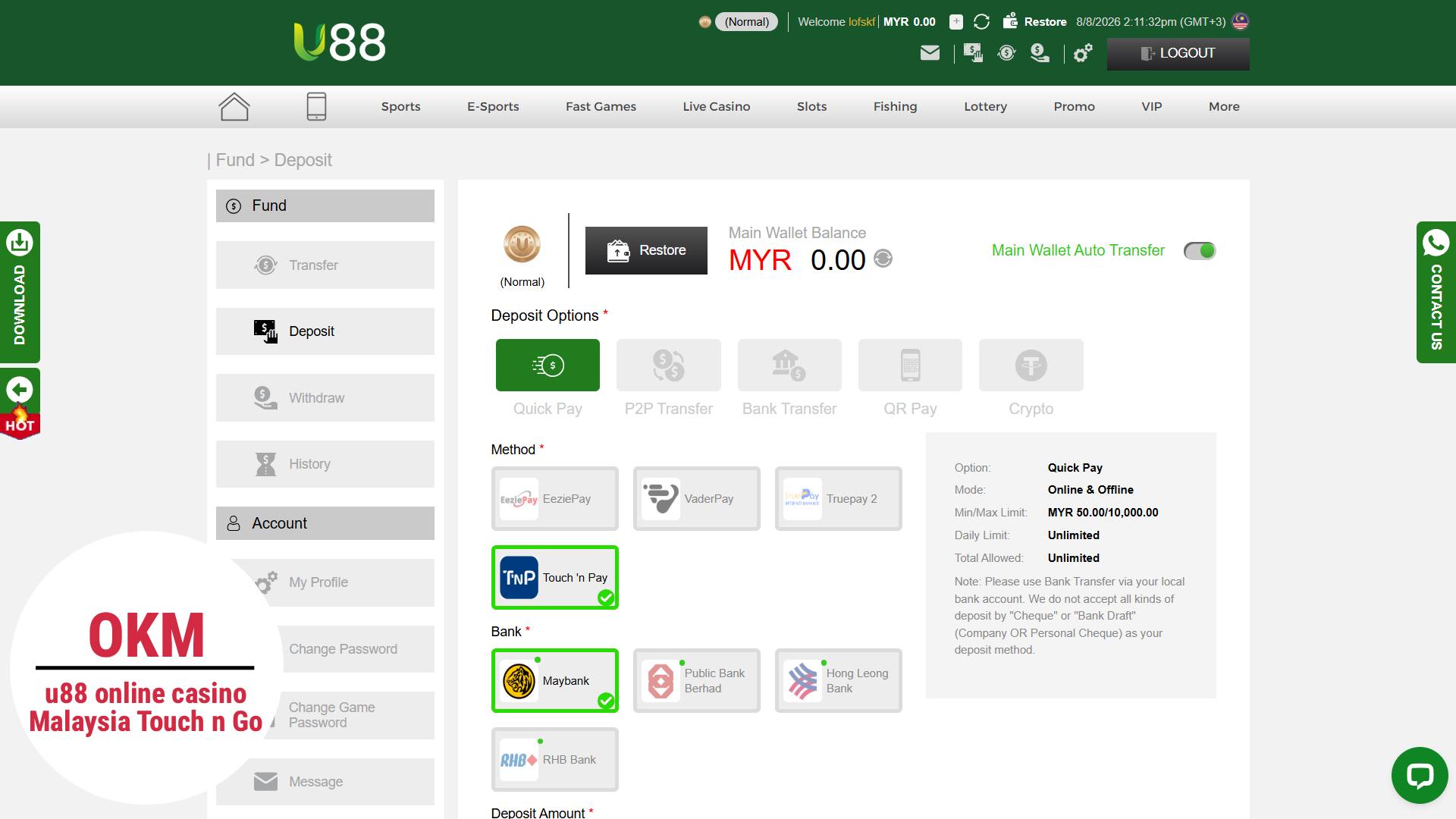Open the home page icon

pyautogui.click(x=234, y=107)
